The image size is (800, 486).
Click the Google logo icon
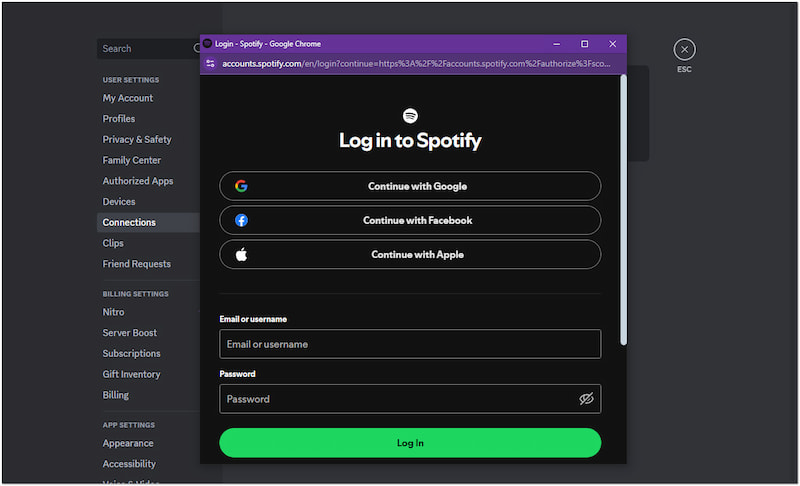coord(241,186)
